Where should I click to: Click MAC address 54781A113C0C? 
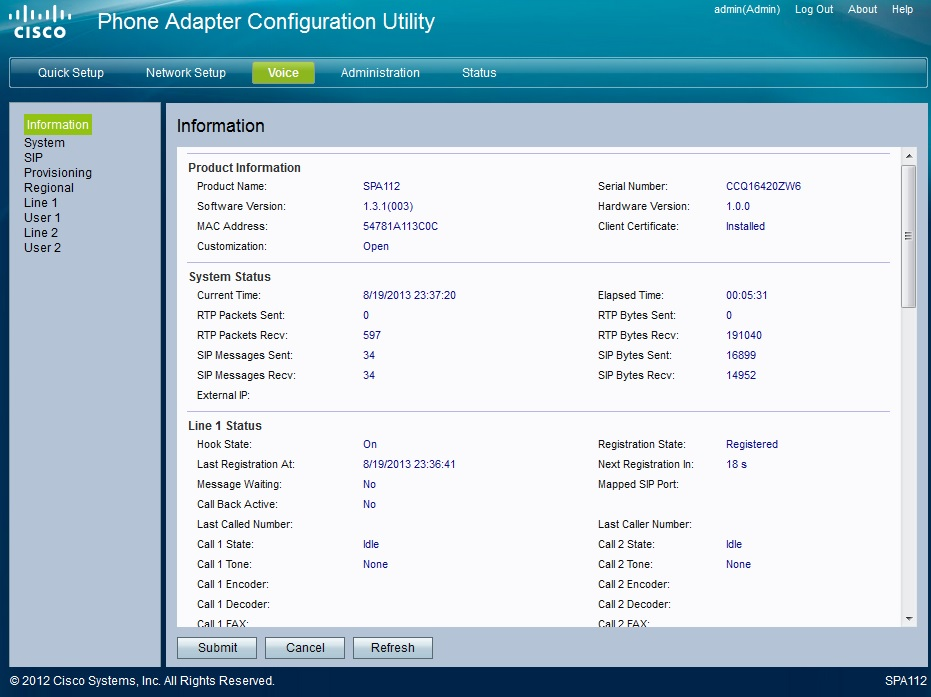400,226
